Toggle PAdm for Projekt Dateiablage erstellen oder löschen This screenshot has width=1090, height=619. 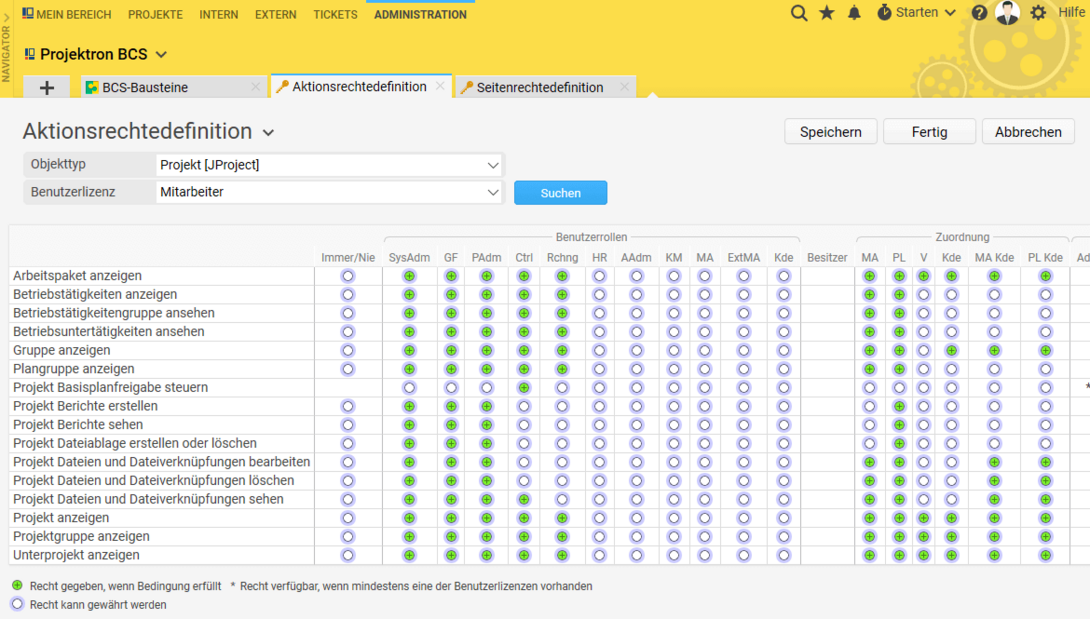click(487, 444)
